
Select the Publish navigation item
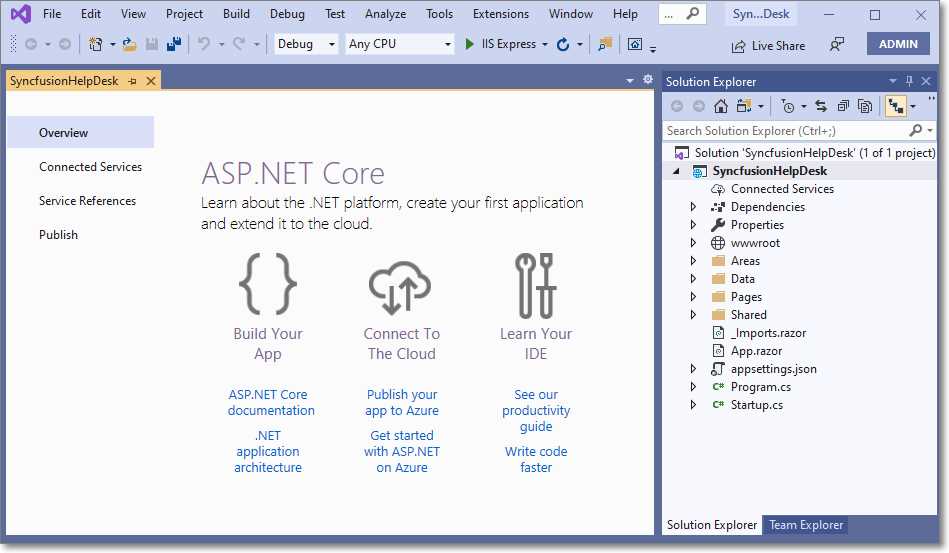click(58, 235)
